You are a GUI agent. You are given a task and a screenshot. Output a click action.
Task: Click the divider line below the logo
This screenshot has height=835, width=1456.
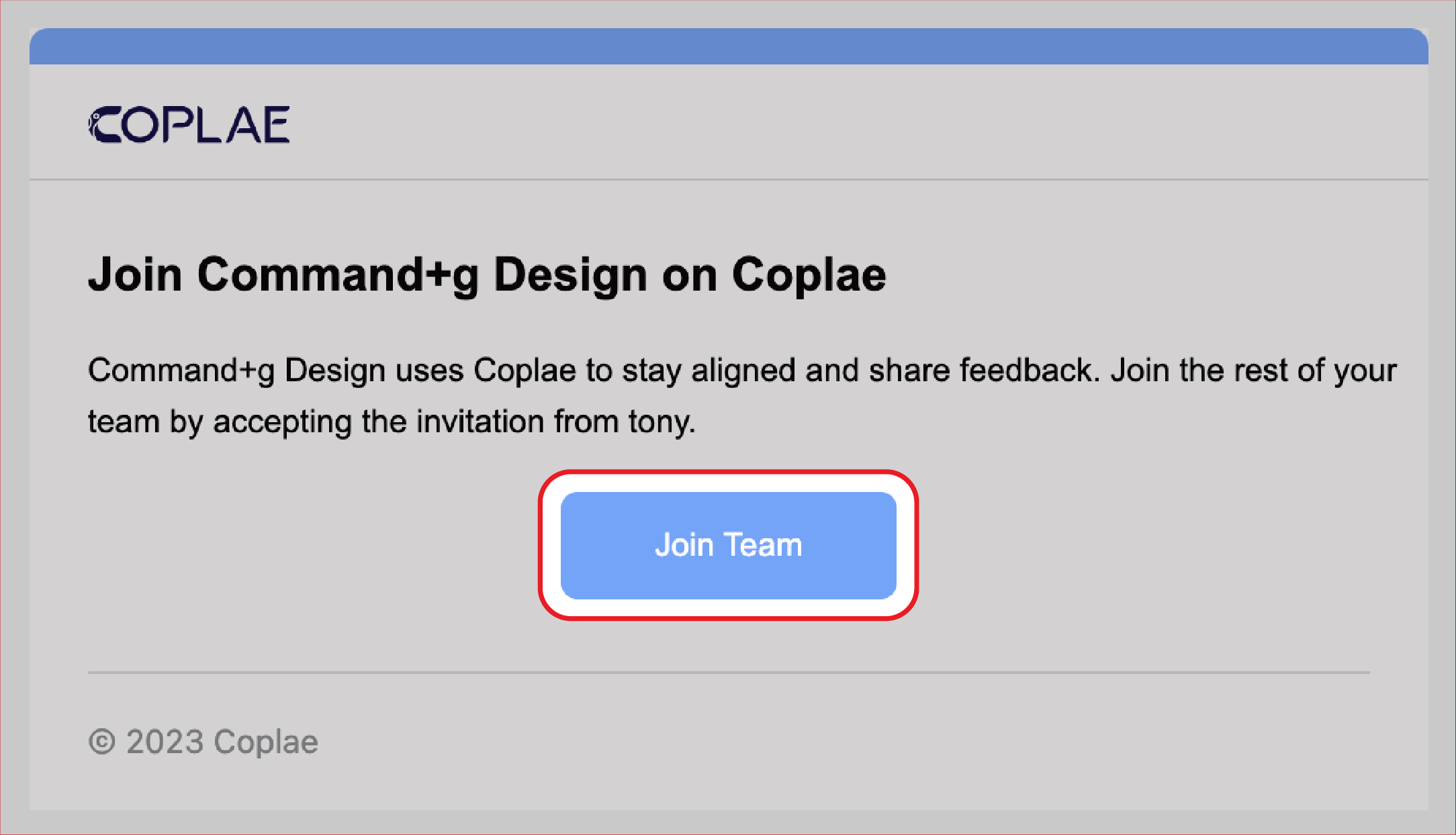(729, 179)
